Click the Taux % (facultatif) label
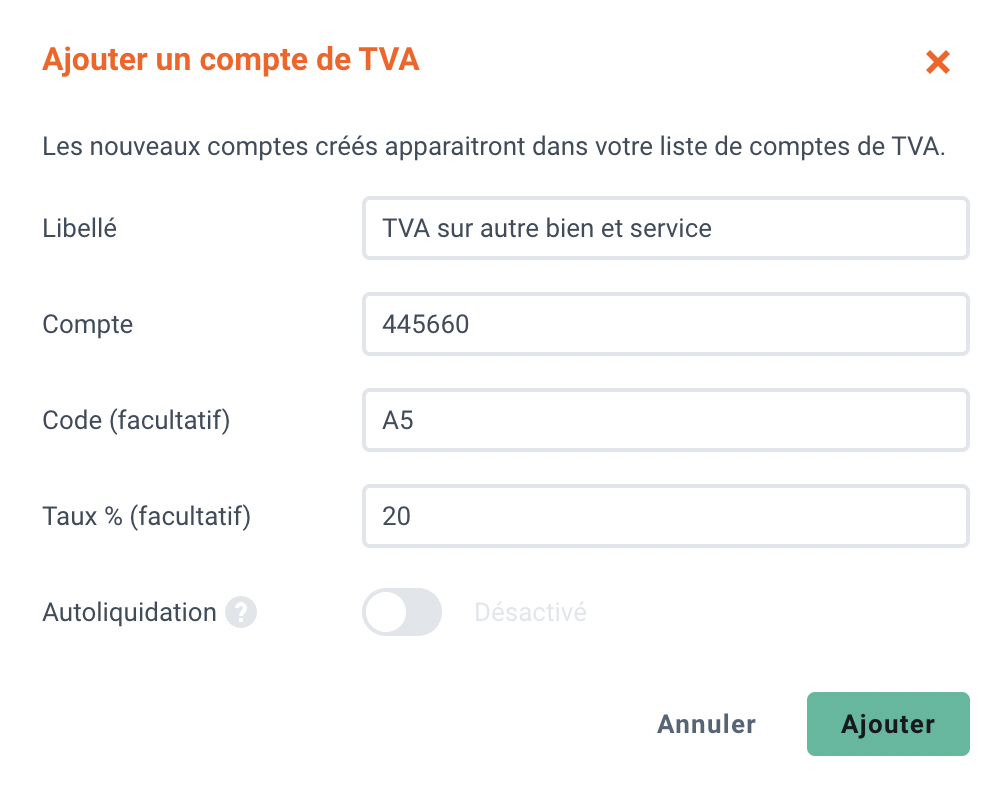The image size is (1008, 786). (147, 516)
